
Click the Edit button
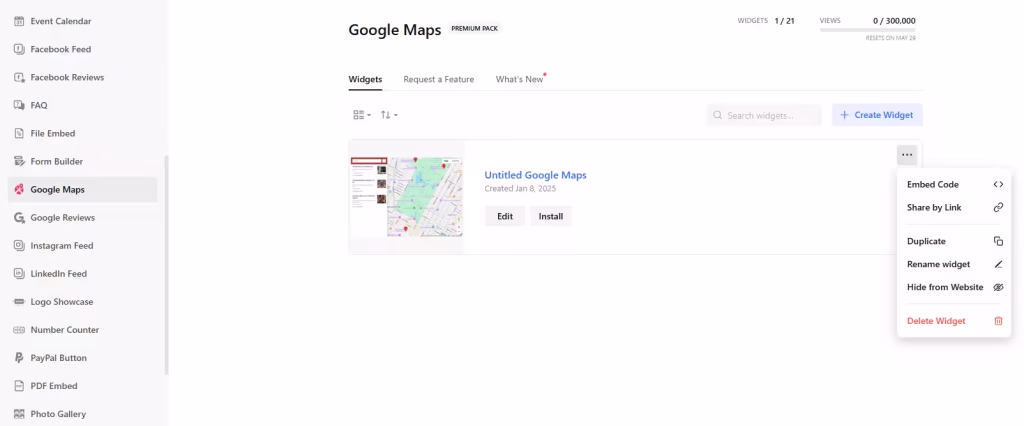(x=505, y=216)
